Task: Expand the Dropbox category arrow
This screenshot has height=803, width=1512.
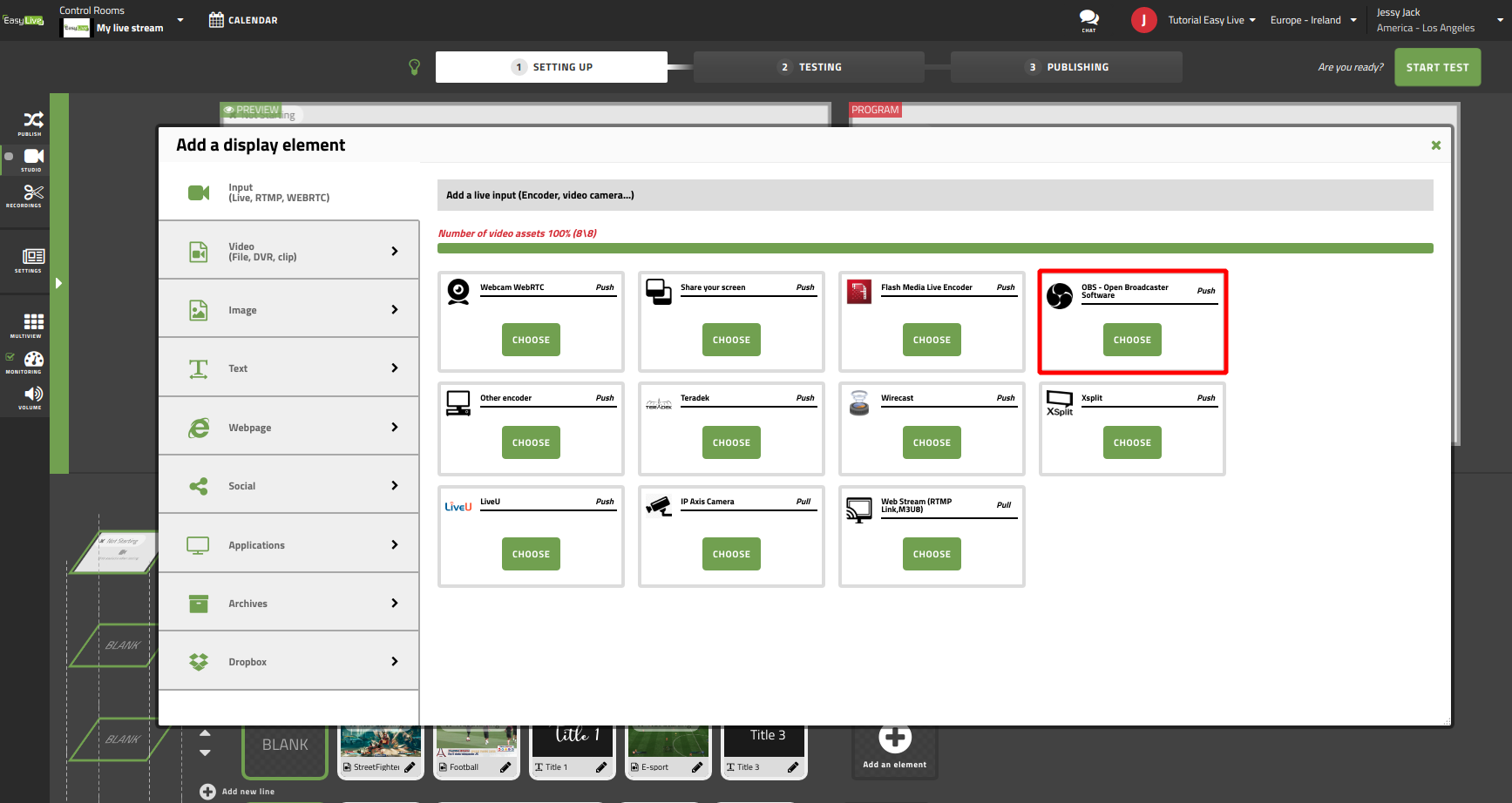Action: point(395,661)
